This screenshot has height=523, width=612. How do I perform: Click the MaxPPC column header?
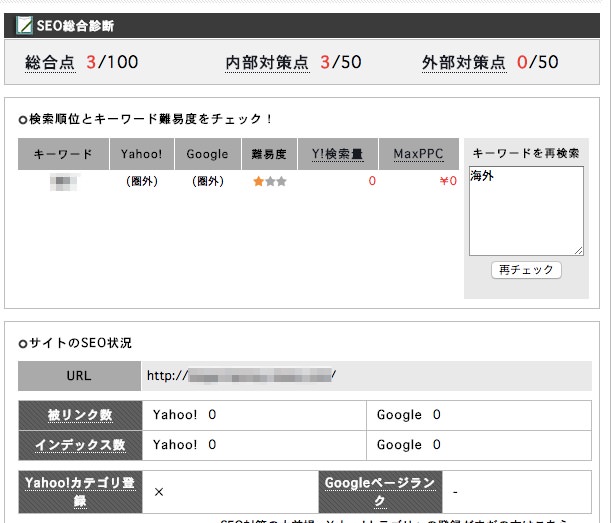coord(418,154)
